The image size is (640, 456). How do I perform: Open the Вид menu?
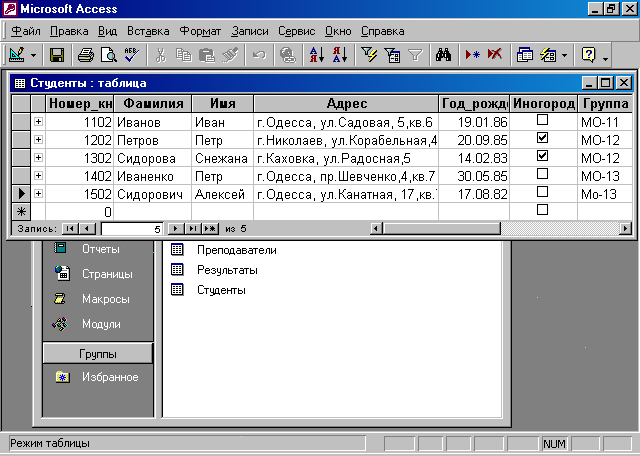point(107,31)
